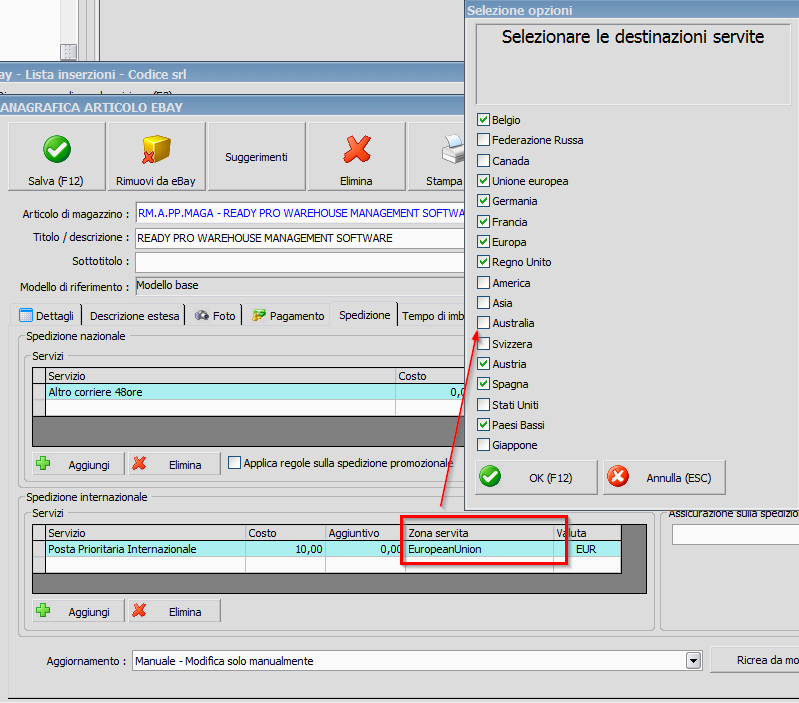Switch to Descrizione estesa tab
Image resolution: width=799 pixels, height=703 pixels.
[134, 316]
